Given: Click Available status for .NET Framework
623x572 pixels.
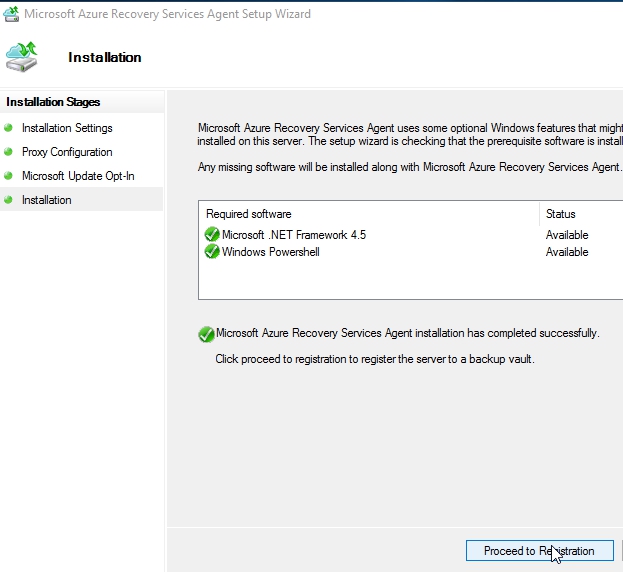Looking at the screenshot, I should click(567, 235).
